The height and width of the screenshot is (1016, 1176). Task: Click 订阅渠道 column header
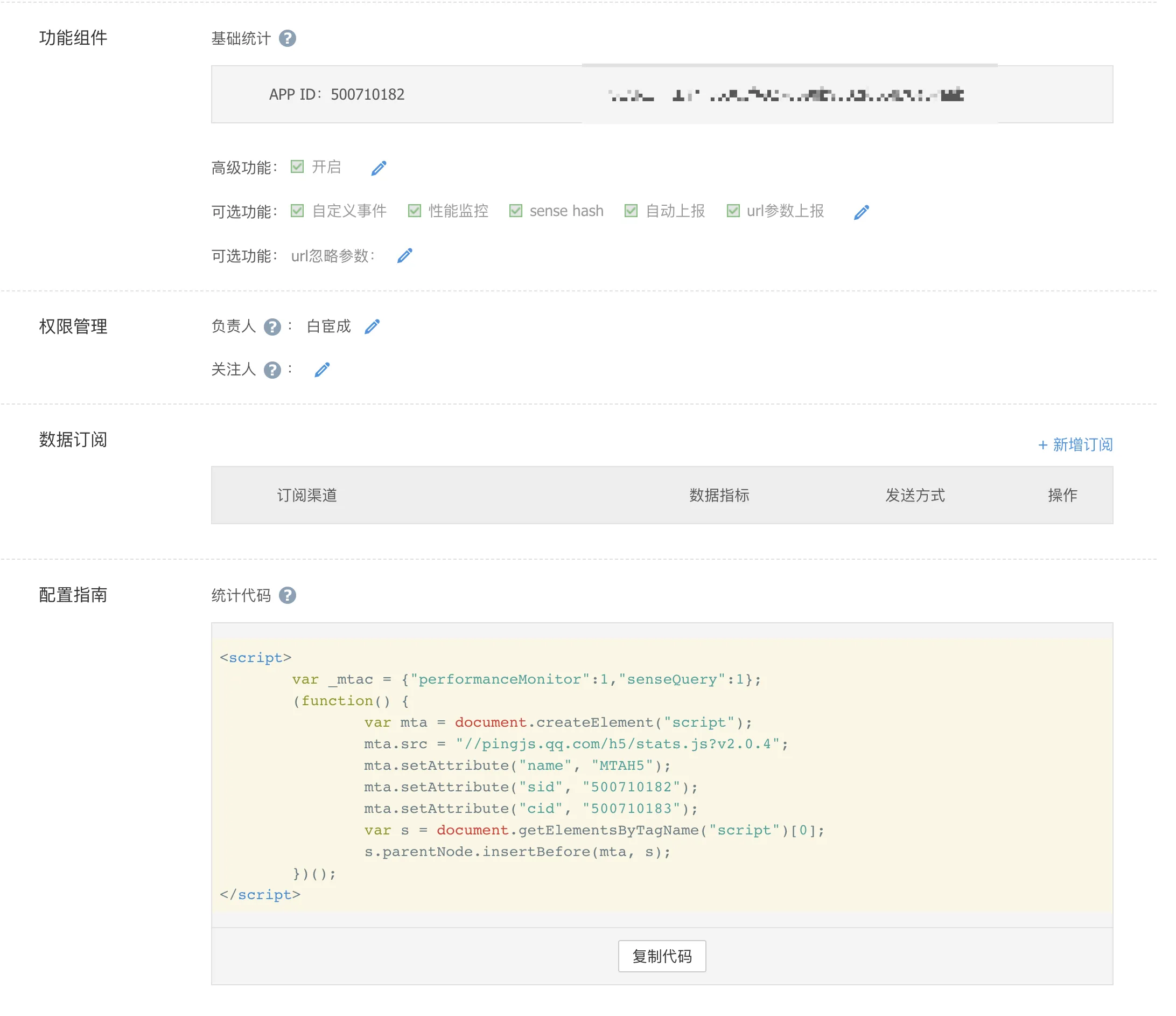(306, 495)
